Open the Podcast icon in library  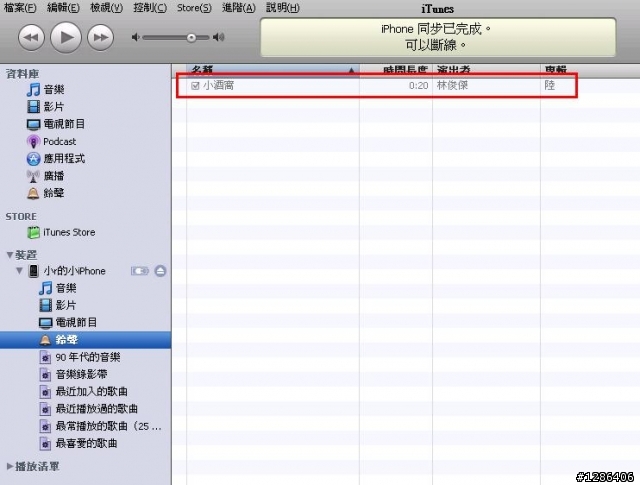tap(33, 142)
